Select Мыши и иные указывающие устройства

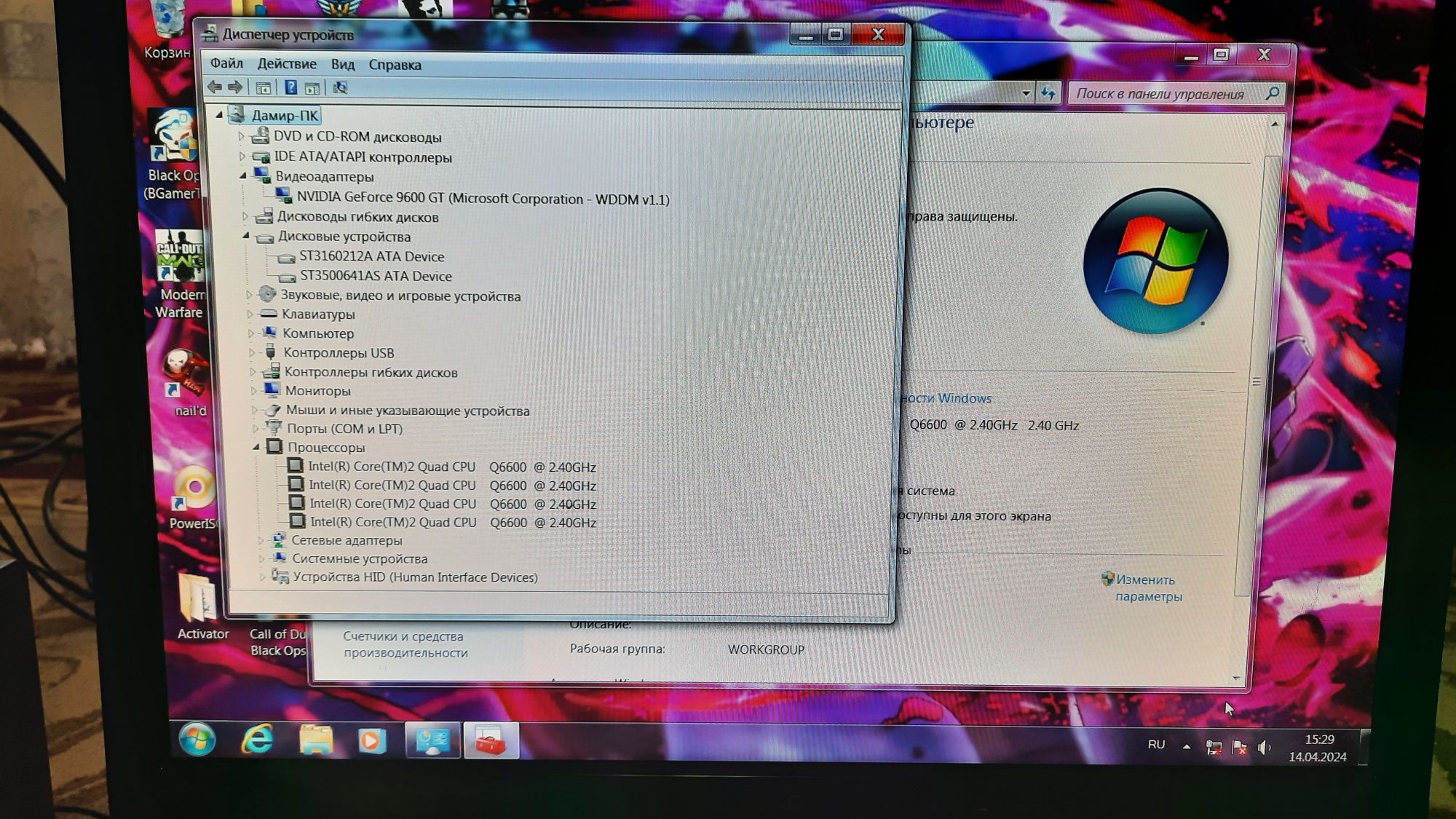pyautogui.click(x=408, y=411)
